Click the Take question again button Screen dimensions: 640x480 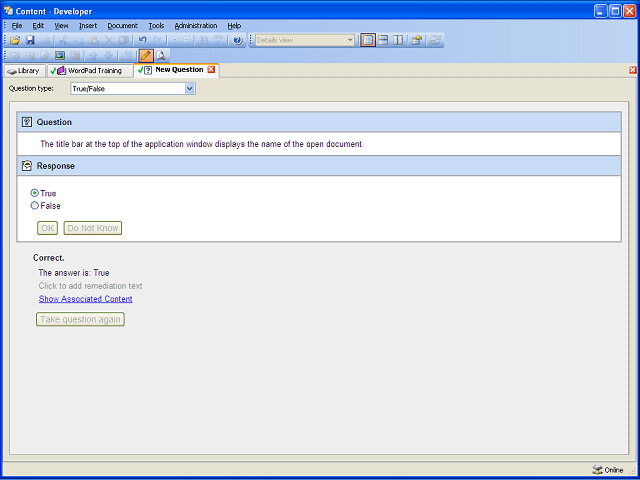[80, 319]
